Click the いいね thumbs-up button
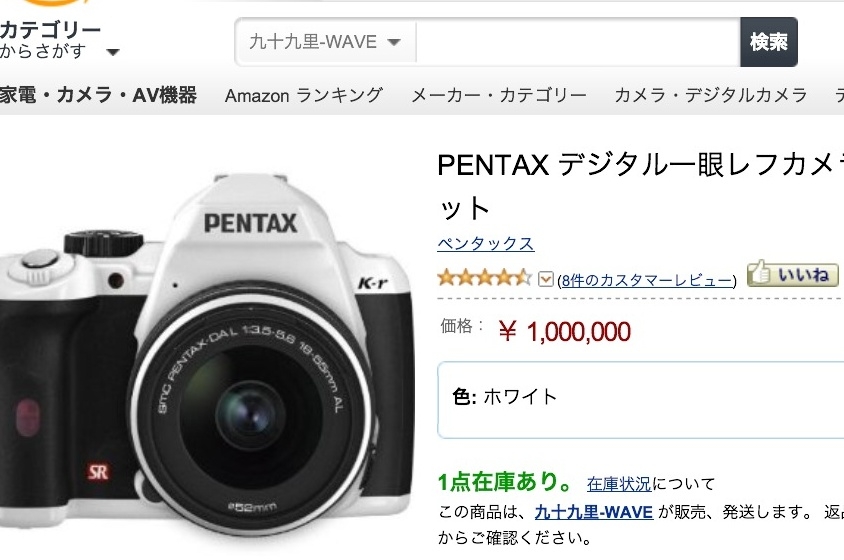Viewport: 844px width, 560px height. [x=793, y=273]
